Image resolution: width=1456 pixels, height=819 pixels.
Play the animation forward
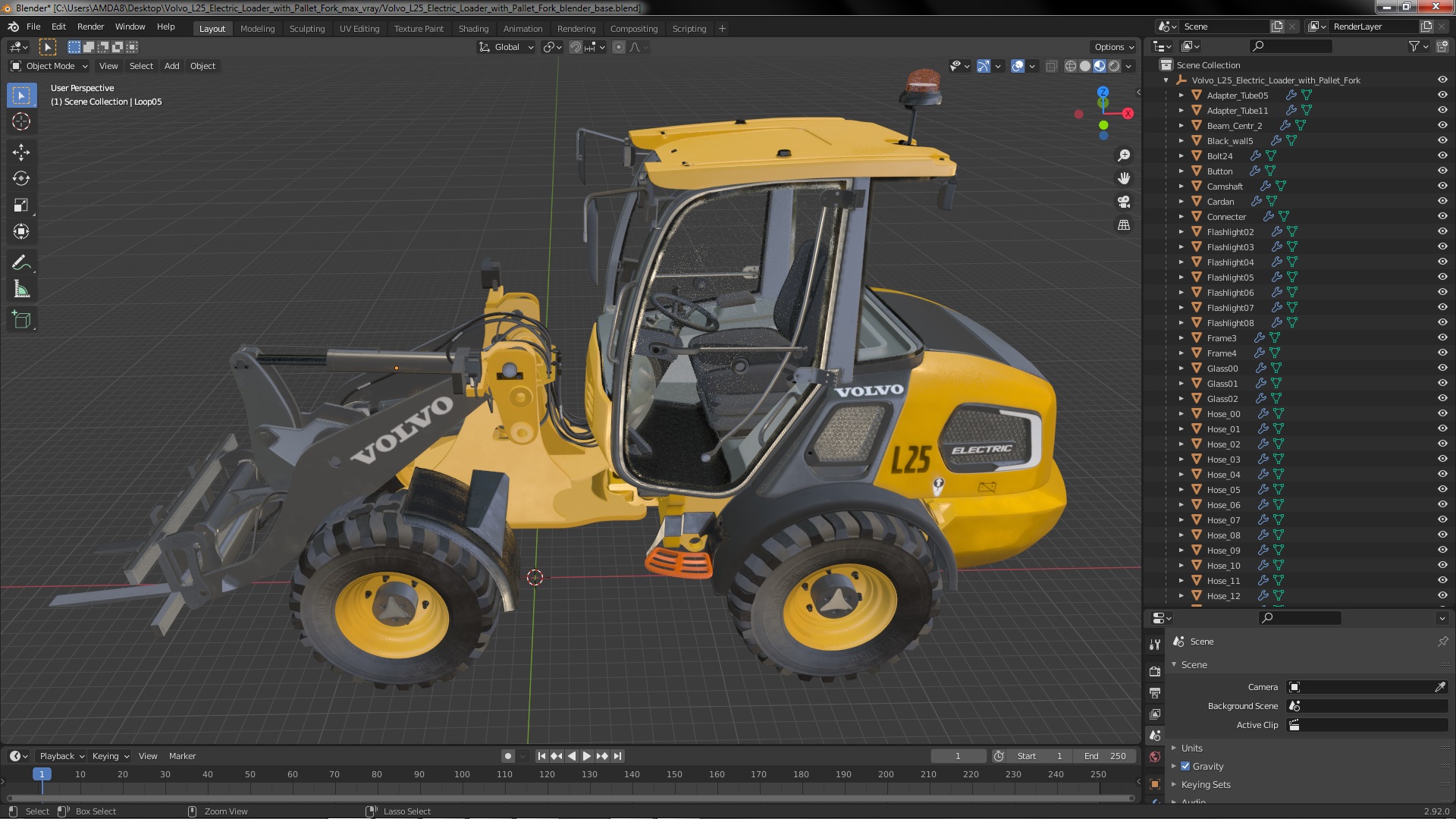pyautogui.click(x=587, y=756)
